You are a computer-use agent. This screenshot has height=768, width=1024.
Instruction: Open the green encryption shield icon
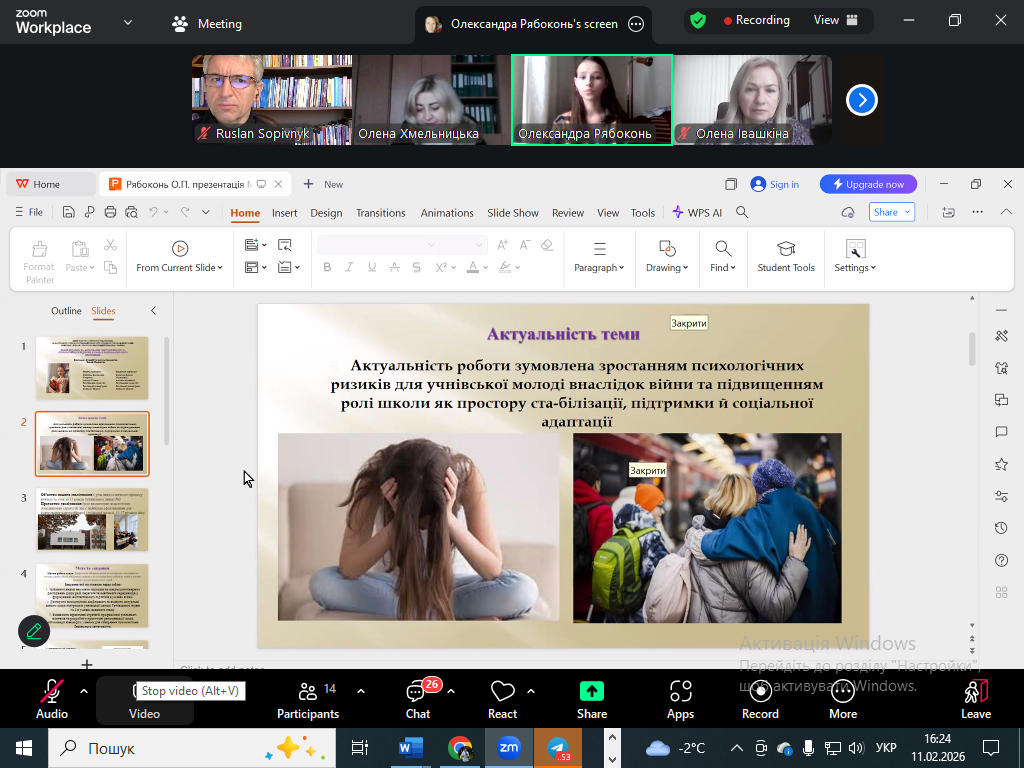tap(698, 21)
